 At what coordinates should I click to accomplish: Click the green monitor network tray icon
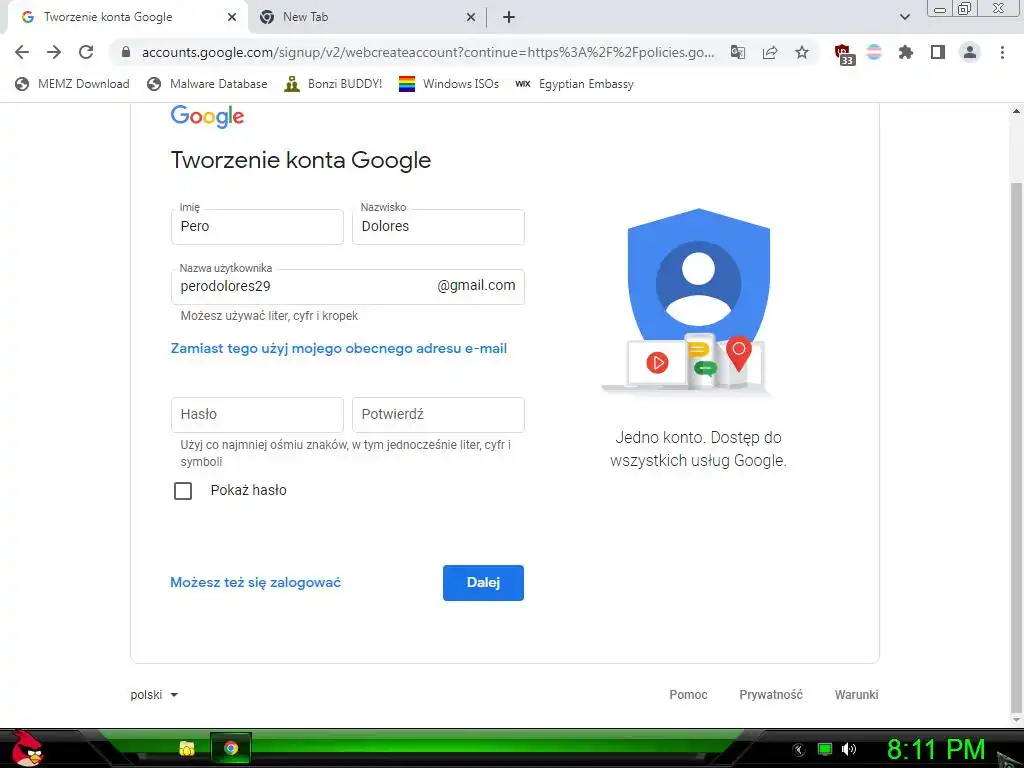[825, 749]
